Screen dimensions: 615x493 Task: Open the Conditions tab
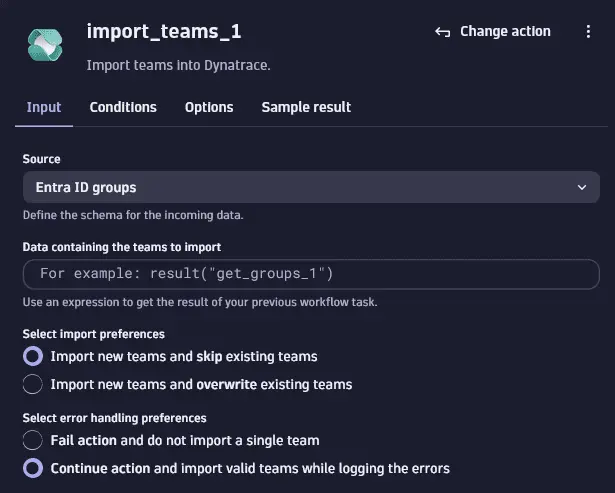click(123, 107)
